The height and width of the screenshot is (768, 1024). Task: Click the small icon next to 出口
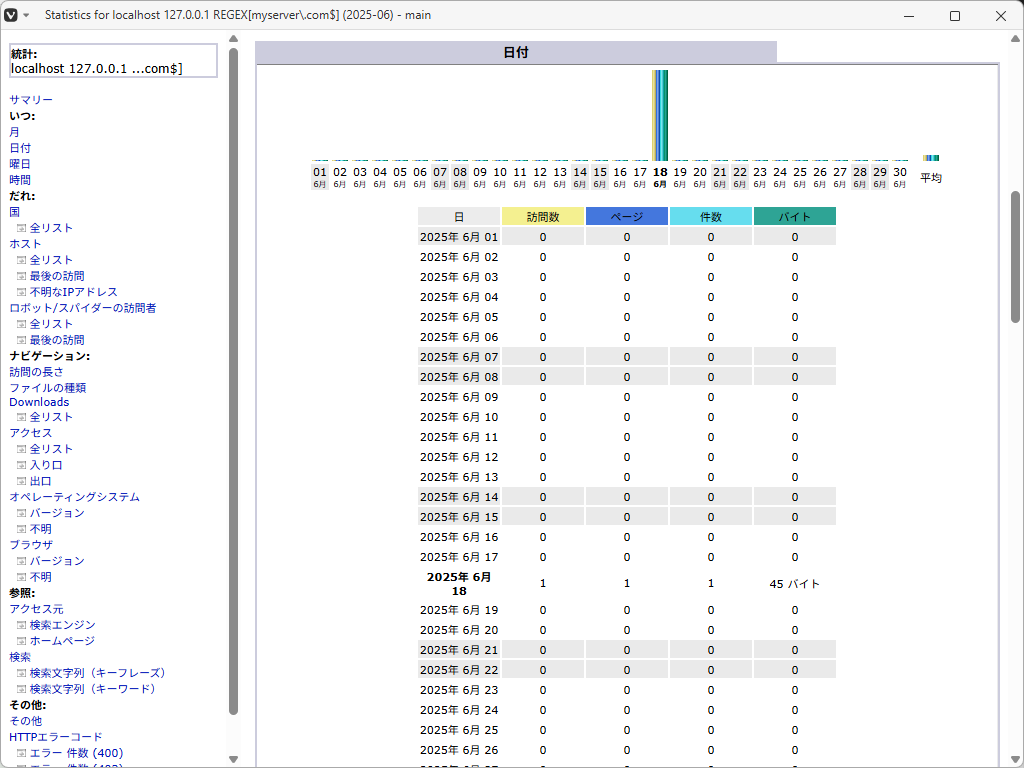(21, 481)
